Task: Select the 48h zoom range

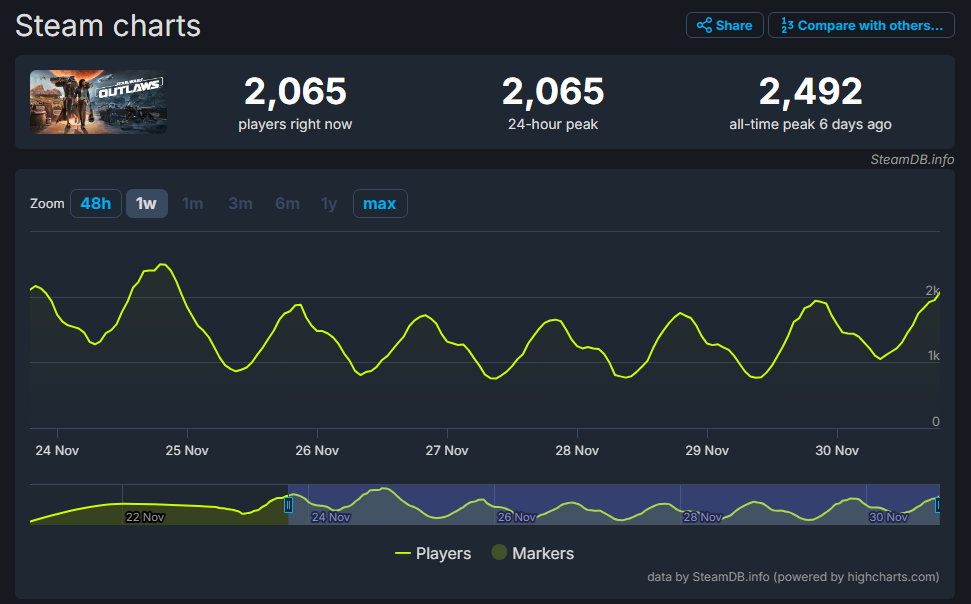Action: point(96,203)
